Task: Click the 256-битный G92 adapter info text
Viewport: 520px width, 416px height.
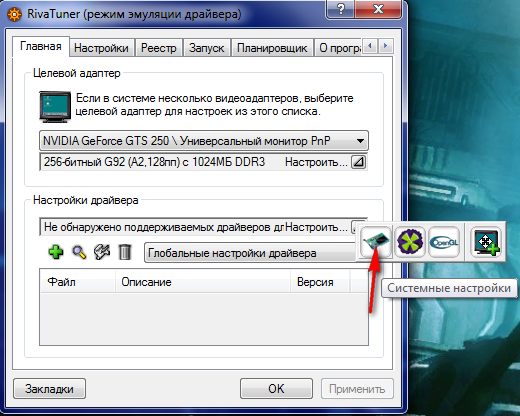Action: tap(154, 162)
